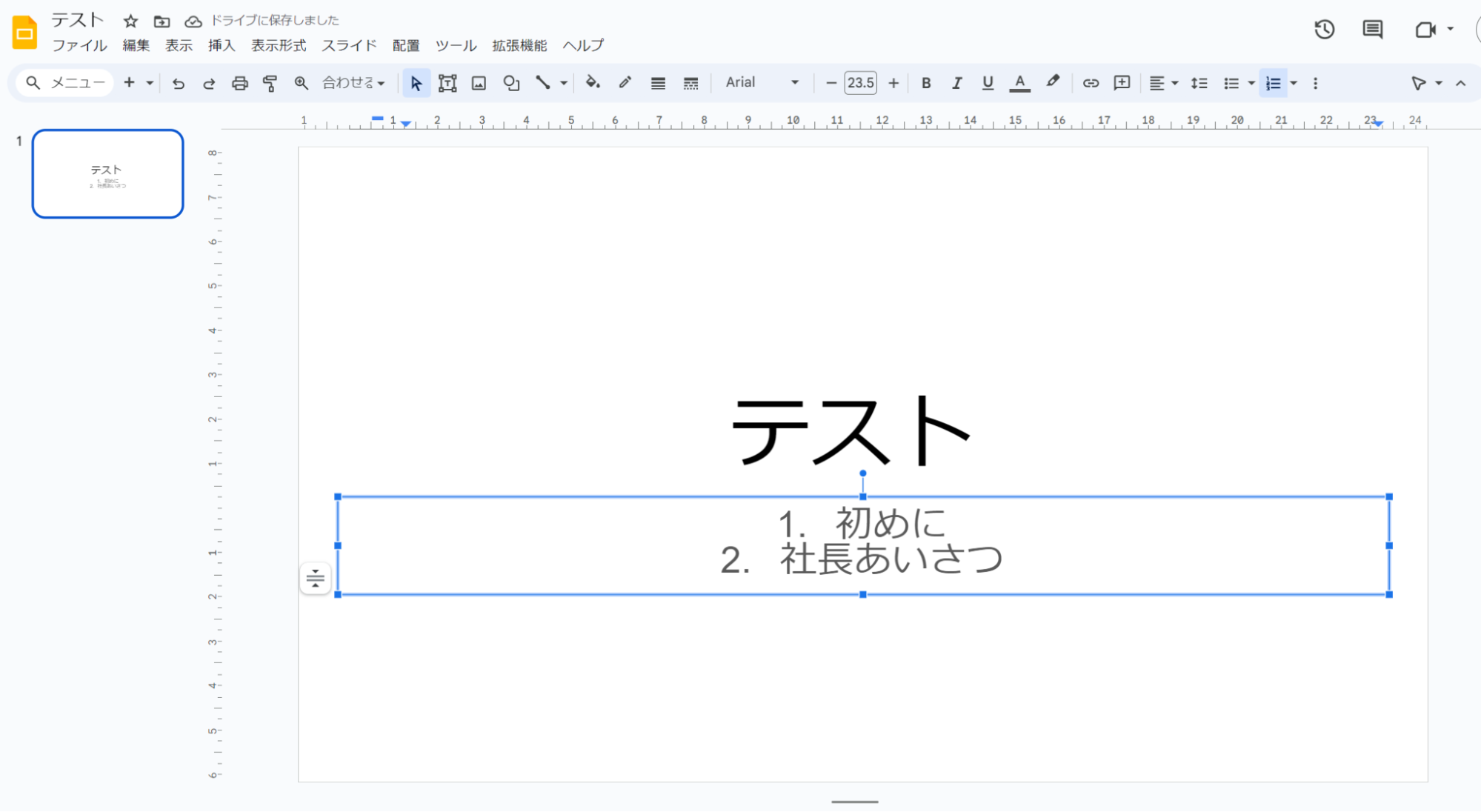
Task: Open the text color picker
Action: (x=1019, y=83)
